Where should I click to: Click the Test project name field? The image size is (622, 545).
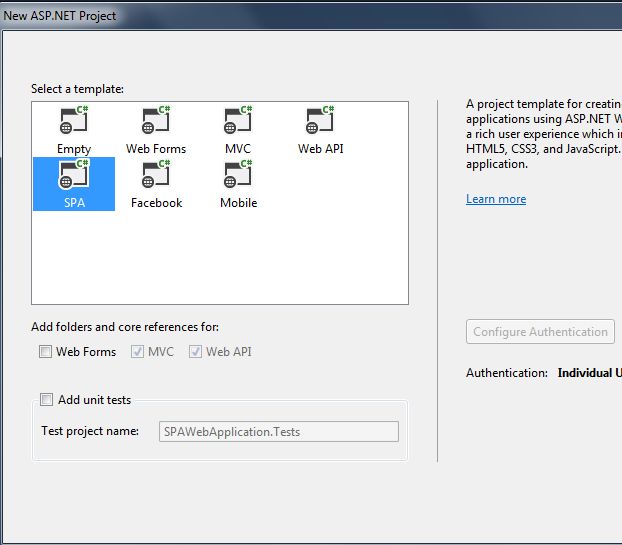(x=279, y=432)
